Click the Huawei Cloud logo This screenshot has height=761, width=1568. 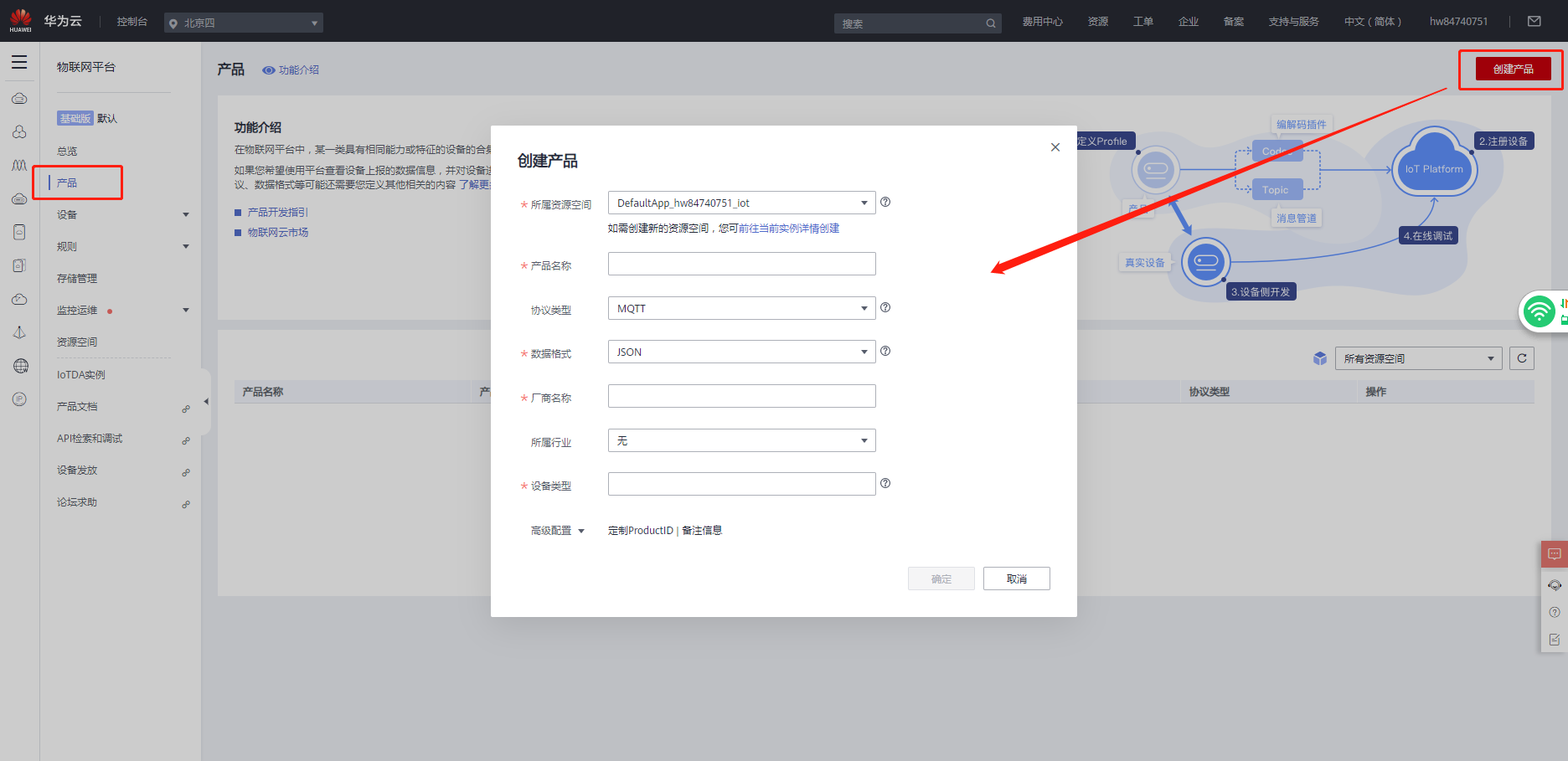[46, 21]
